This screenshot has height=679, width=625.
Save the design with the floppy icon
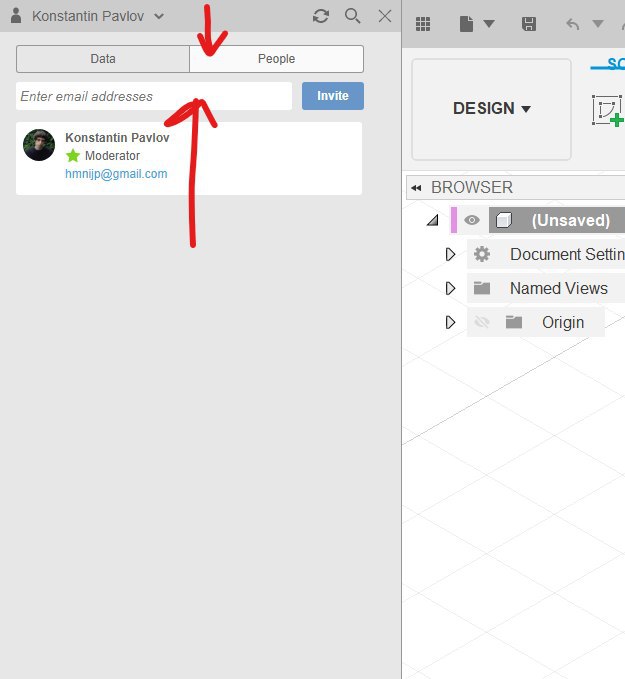tap(529, 24)
